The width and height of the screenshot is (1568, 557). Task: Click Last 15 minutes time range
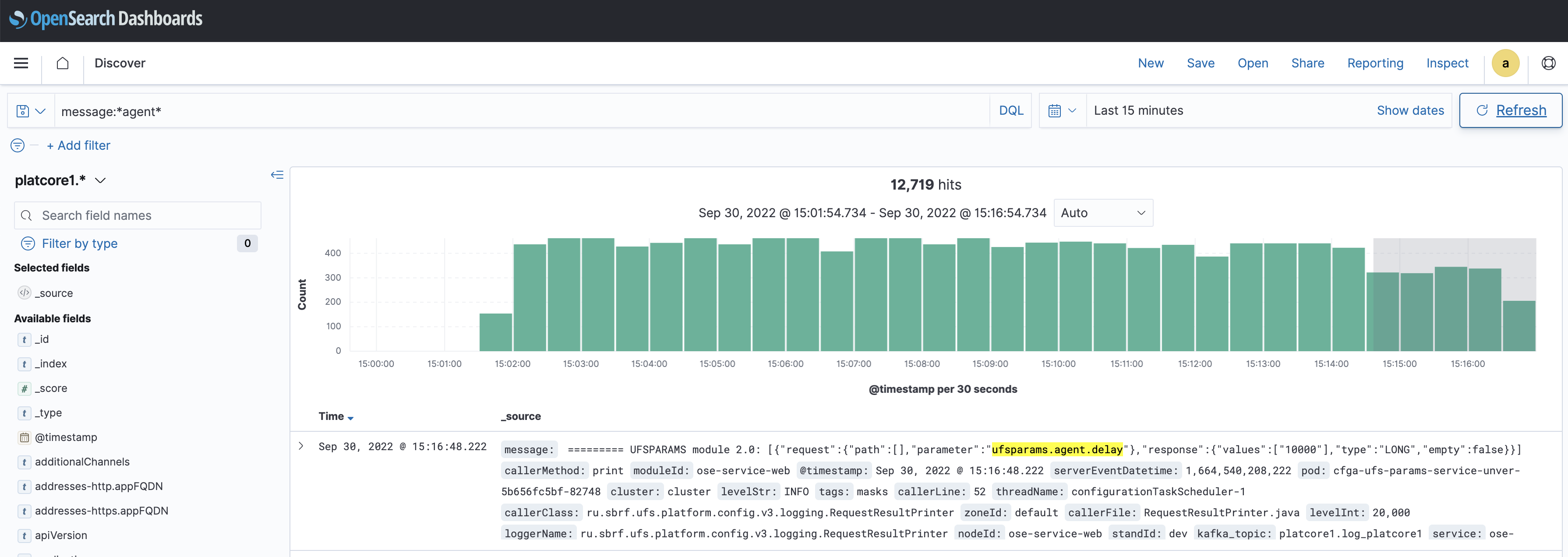1138,110
